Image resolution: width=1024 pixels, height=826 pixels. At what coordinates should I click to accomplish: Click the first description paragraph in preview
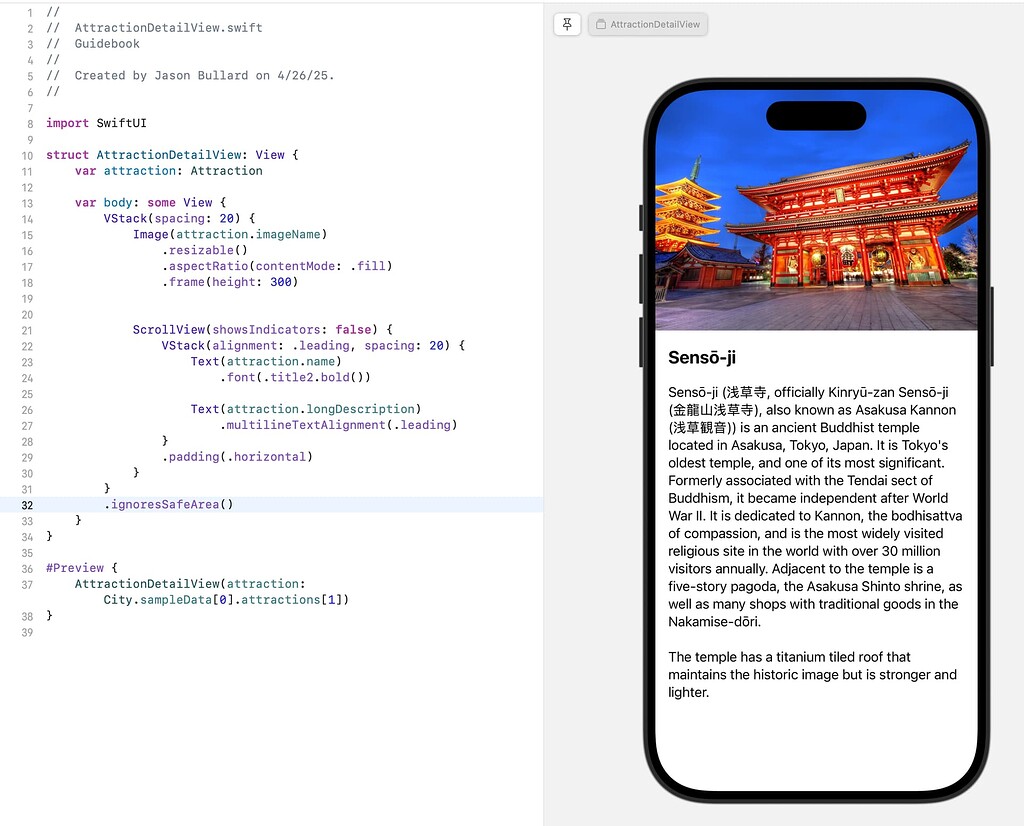tap(815, 506)
